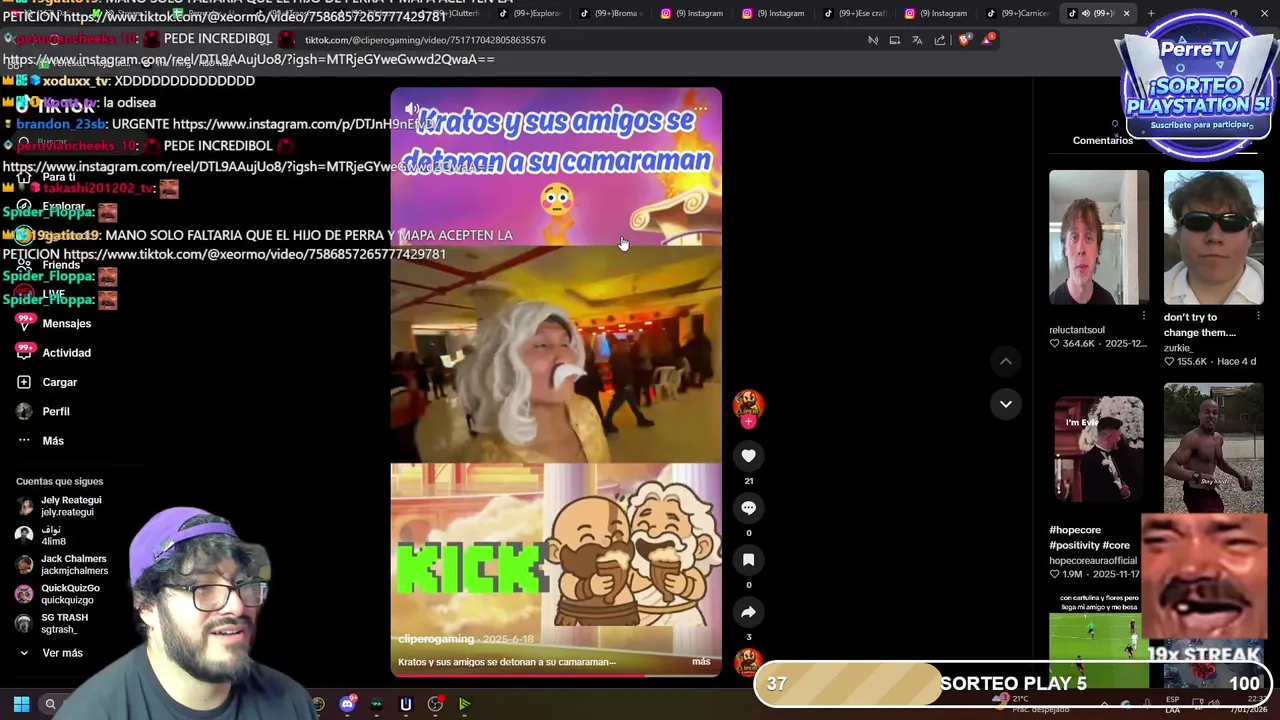Go to previous video with up chevron
This screenshot has height=720, width=1280.
pyautogui.click(x=1006, y=361)
